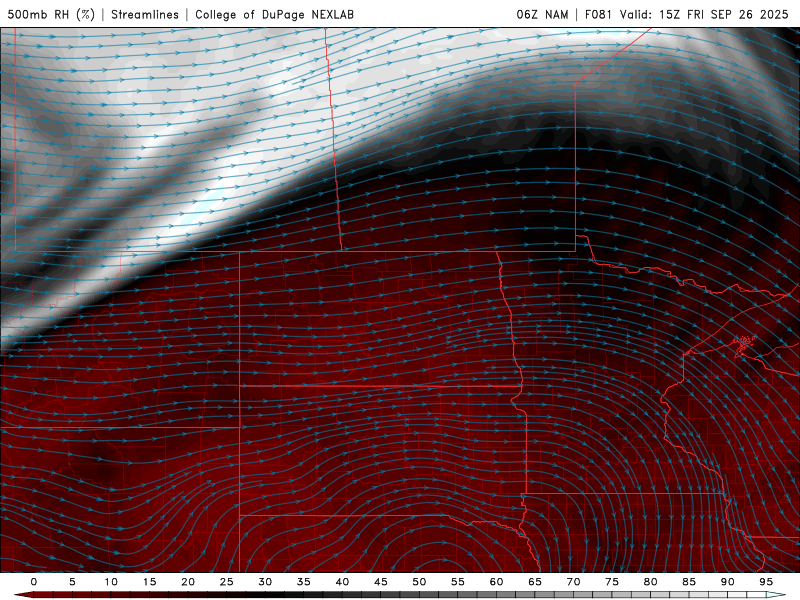Click the 'Streamlines' header label

(x=145, y=14)
